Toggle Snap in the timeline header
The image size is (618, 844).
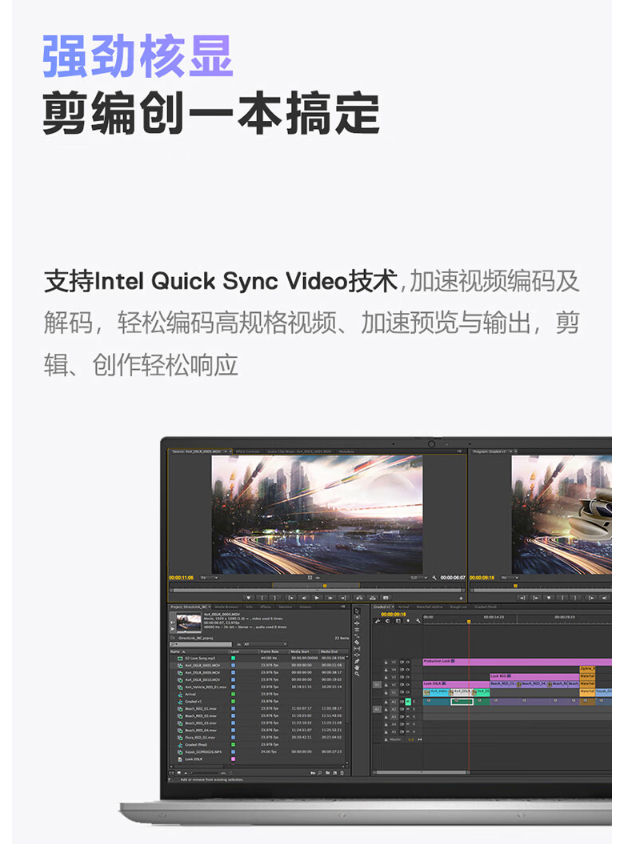click(388, 621)
